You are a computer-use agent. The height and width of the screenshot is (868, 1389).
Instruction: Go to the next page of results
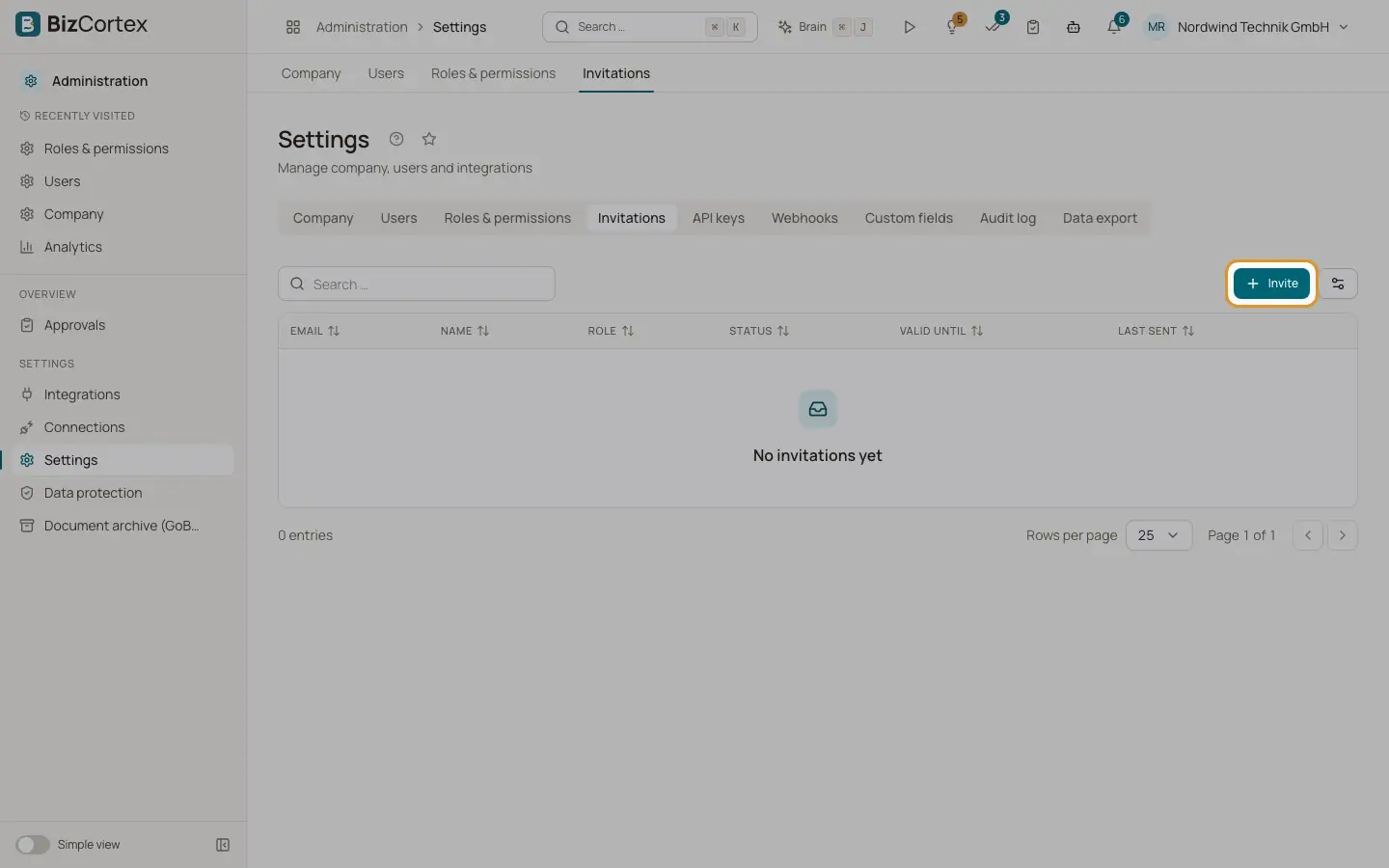tap(1343, 535)
